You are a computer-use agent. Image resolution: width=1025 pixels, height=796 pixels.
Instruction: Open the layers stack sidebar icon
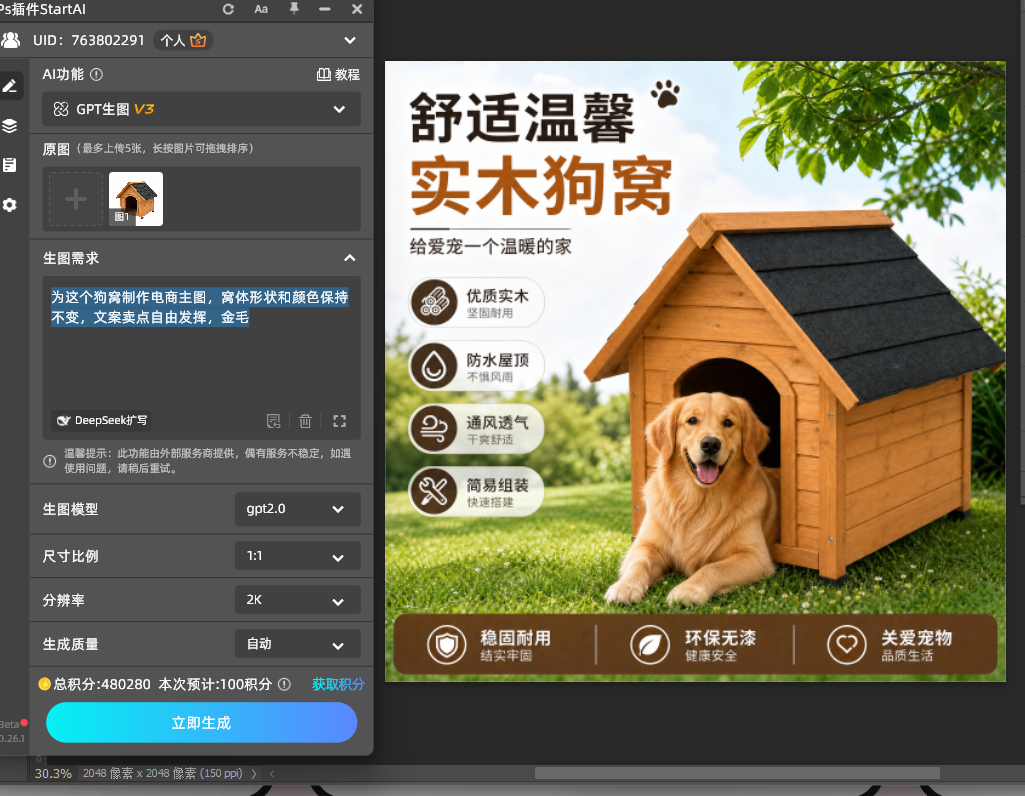[10, 125]
